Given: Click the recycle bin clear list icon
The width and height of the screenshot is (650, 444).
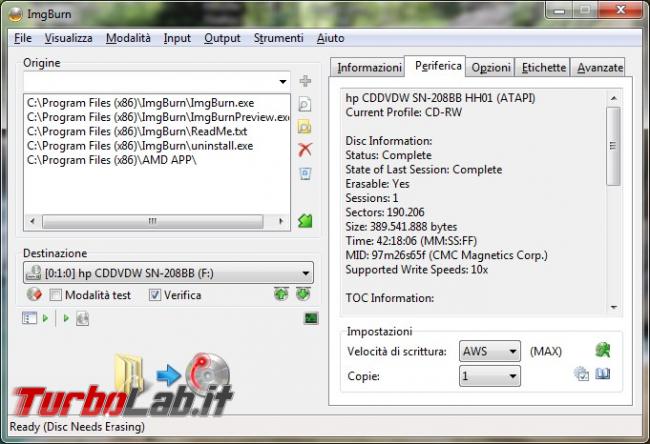Looking at the screenshot, I should click(305, 173).
